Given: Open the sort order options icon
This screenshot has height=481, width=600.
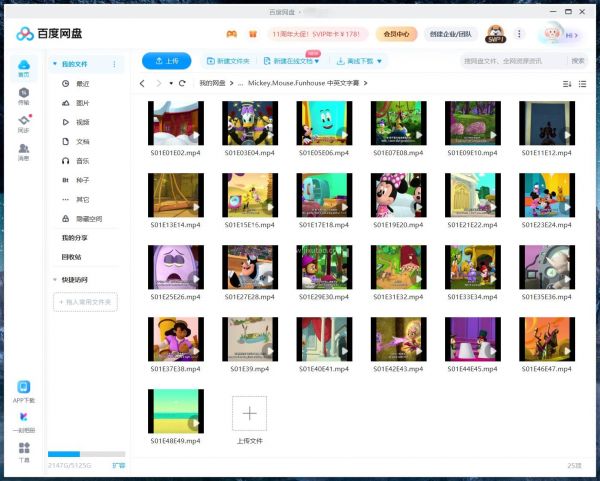Looking at the screenshot, I should click(x=567, y=83).
